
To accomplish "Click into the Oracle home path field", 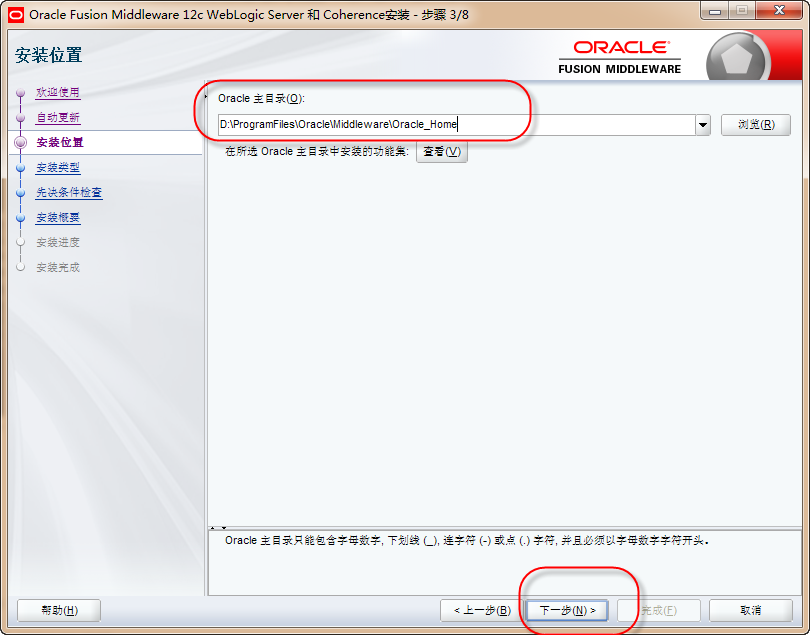I will pyautogui.click(x=456, y=125).
